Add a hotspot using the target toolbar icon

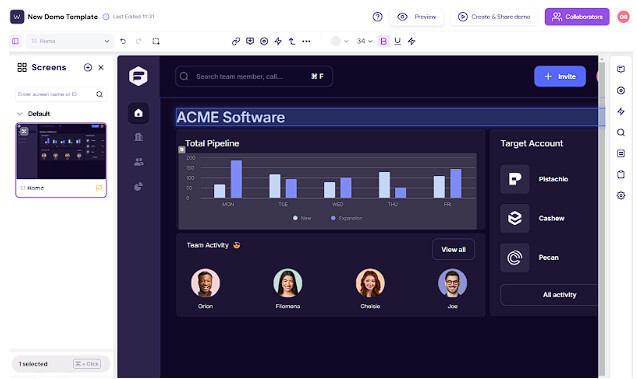coord(264,41)
